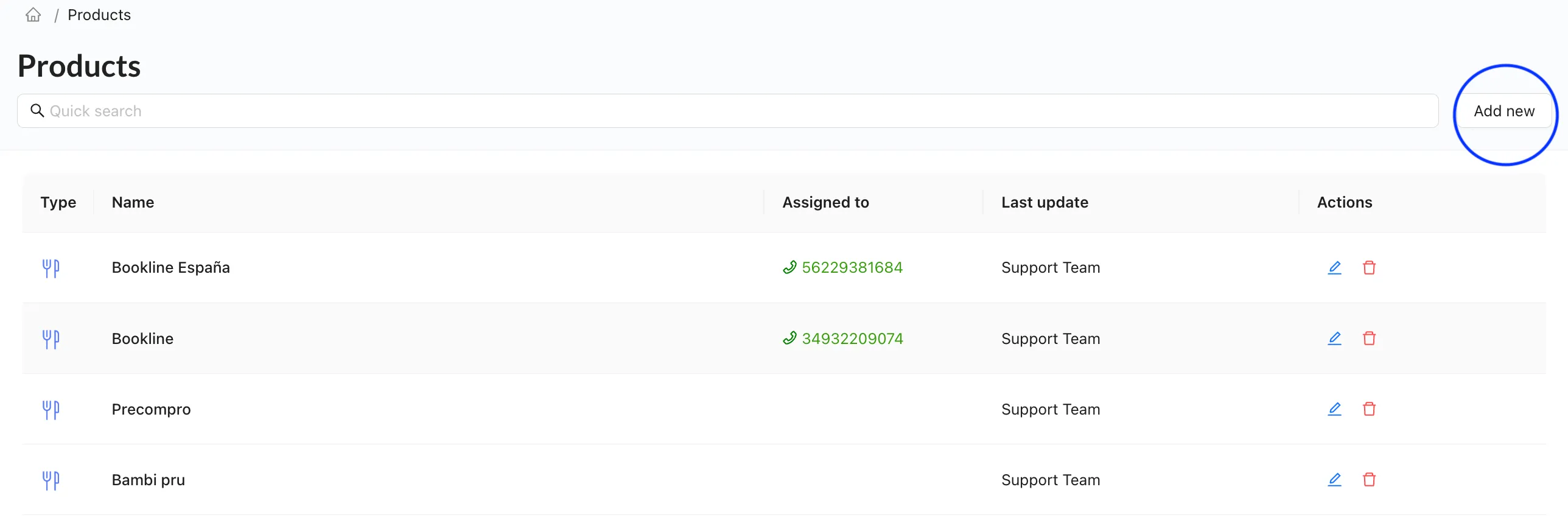Focus the Quick search field
This screenshot has height=526, width=1568.
(x=727, y=111)
